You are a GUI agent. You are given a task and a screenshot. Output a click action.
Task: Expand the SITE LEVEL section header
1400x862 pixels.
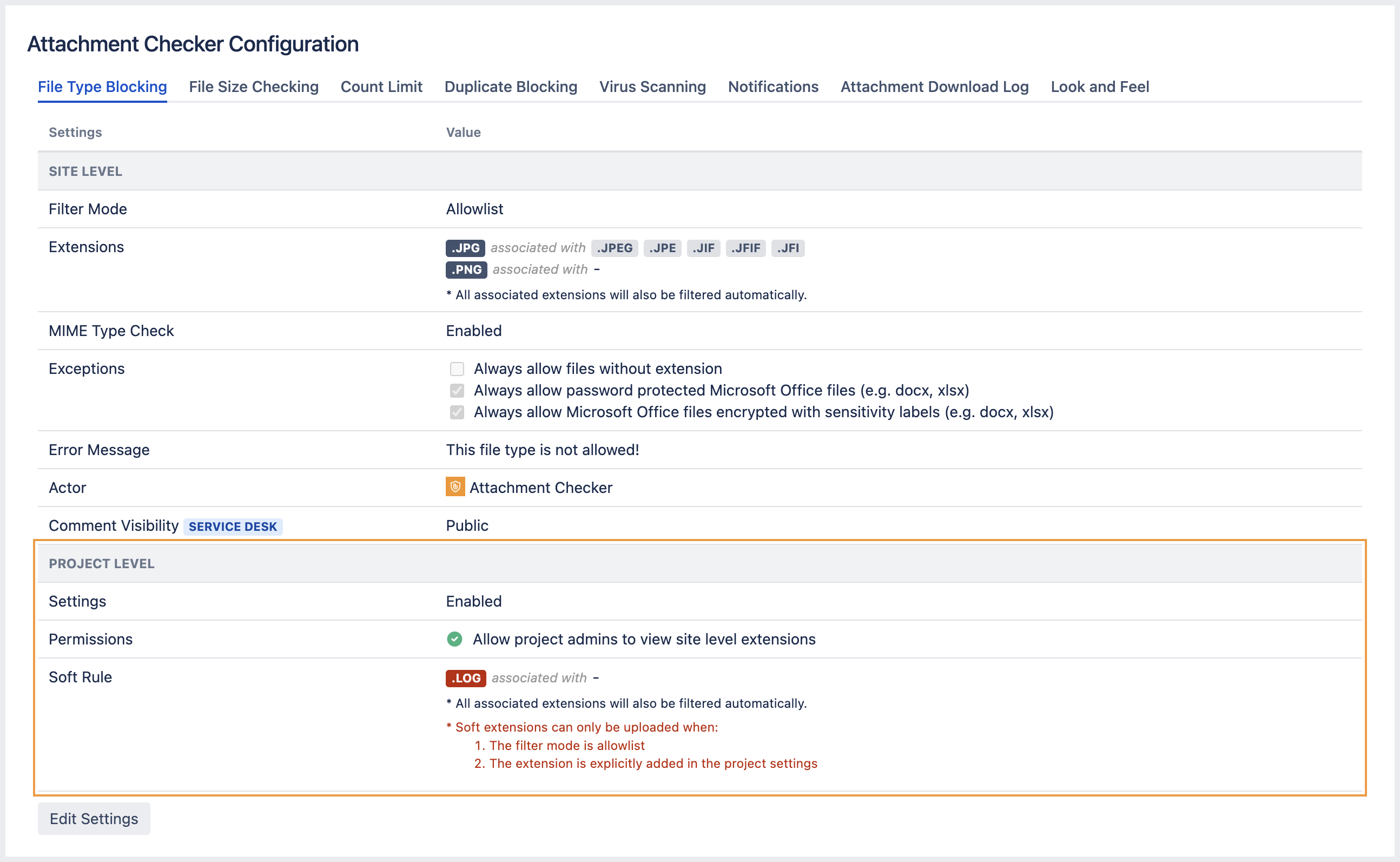click(x=85, y=171)
